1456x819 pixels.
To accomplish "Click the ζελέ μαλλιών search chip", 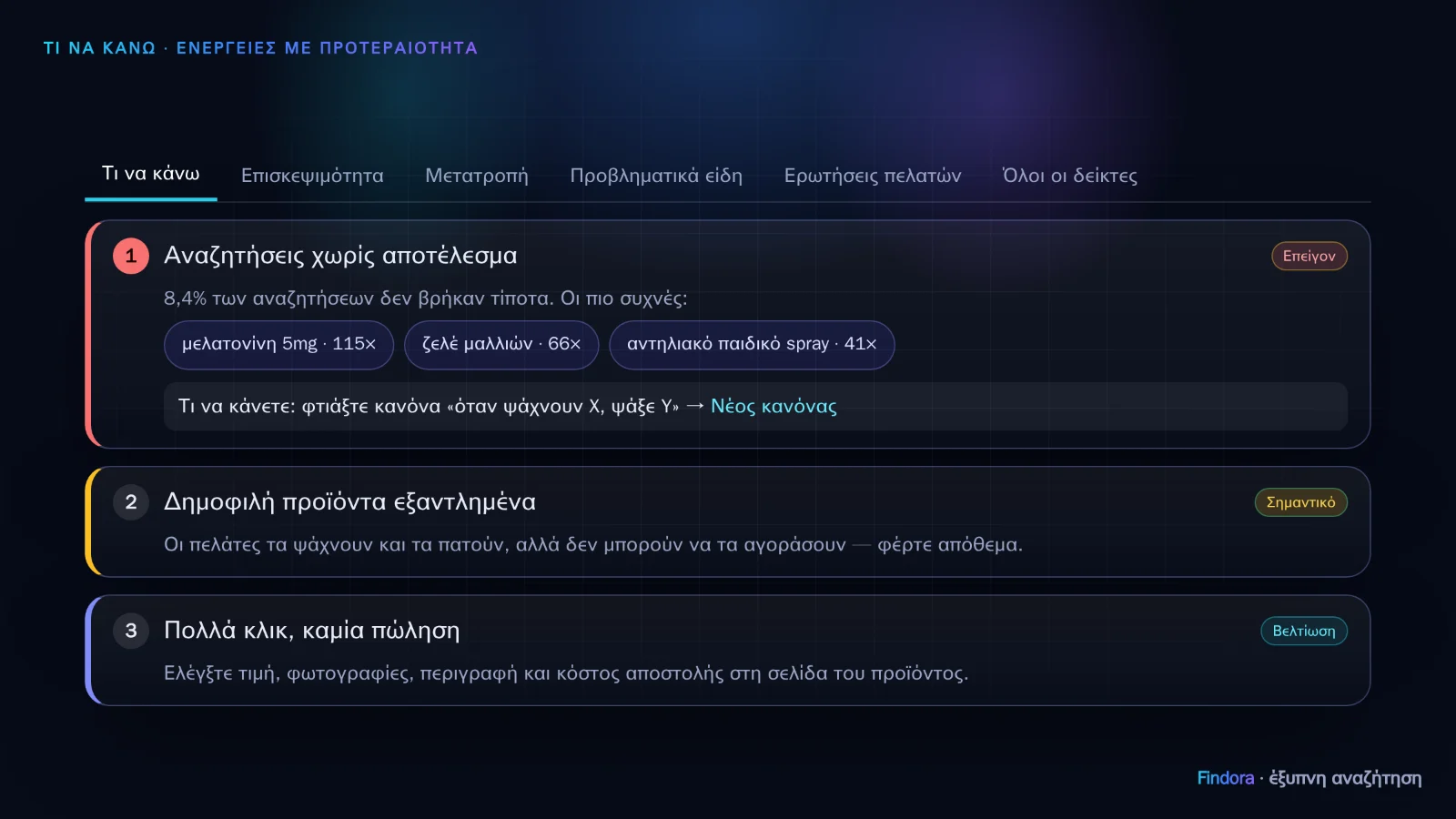I will (x=501, y=344).
